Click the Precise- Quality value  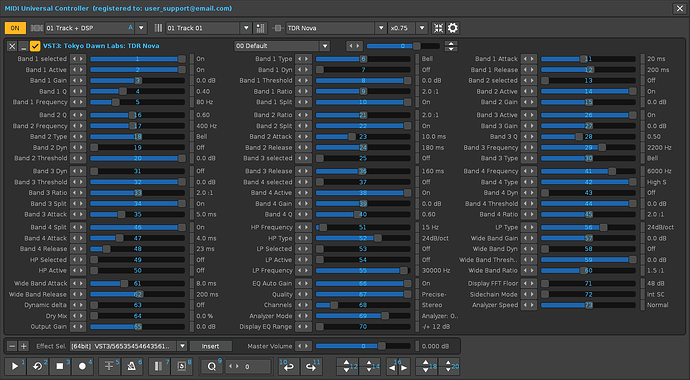[434, 294]
